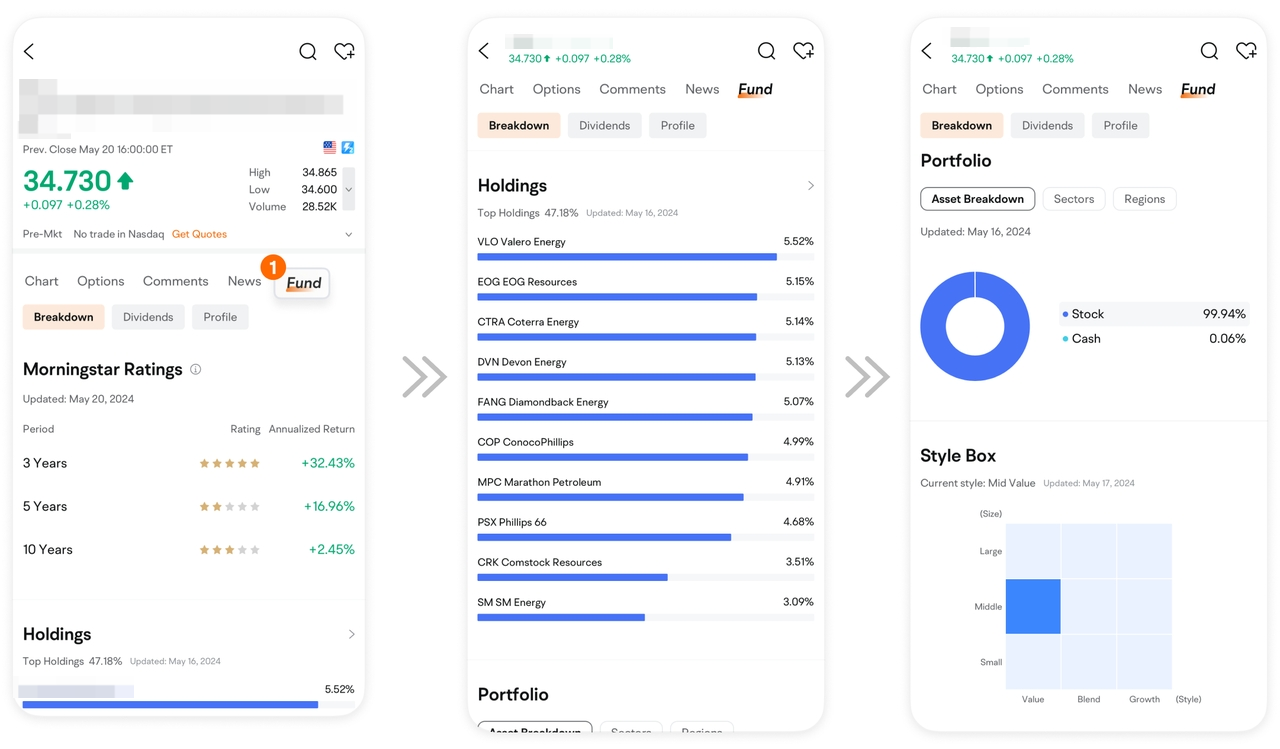Open the DVN Devon Energy holding
This screenshot has width=1280, height=749.
(x=646, y=369)
